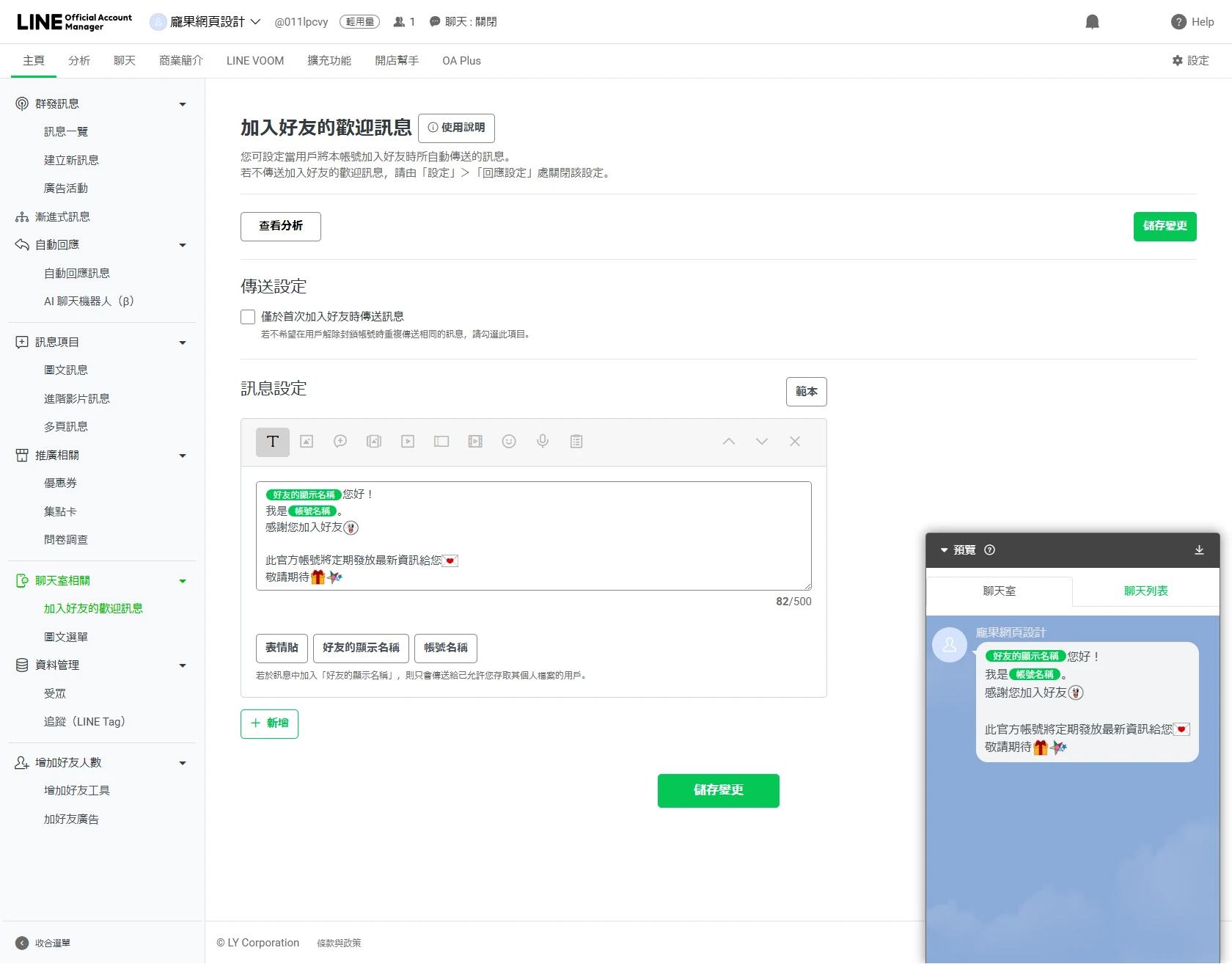The height and width of the screenshot is (964, 1232).
Task: Click LINE Official Account Manager logo
Action: point(75,22)
